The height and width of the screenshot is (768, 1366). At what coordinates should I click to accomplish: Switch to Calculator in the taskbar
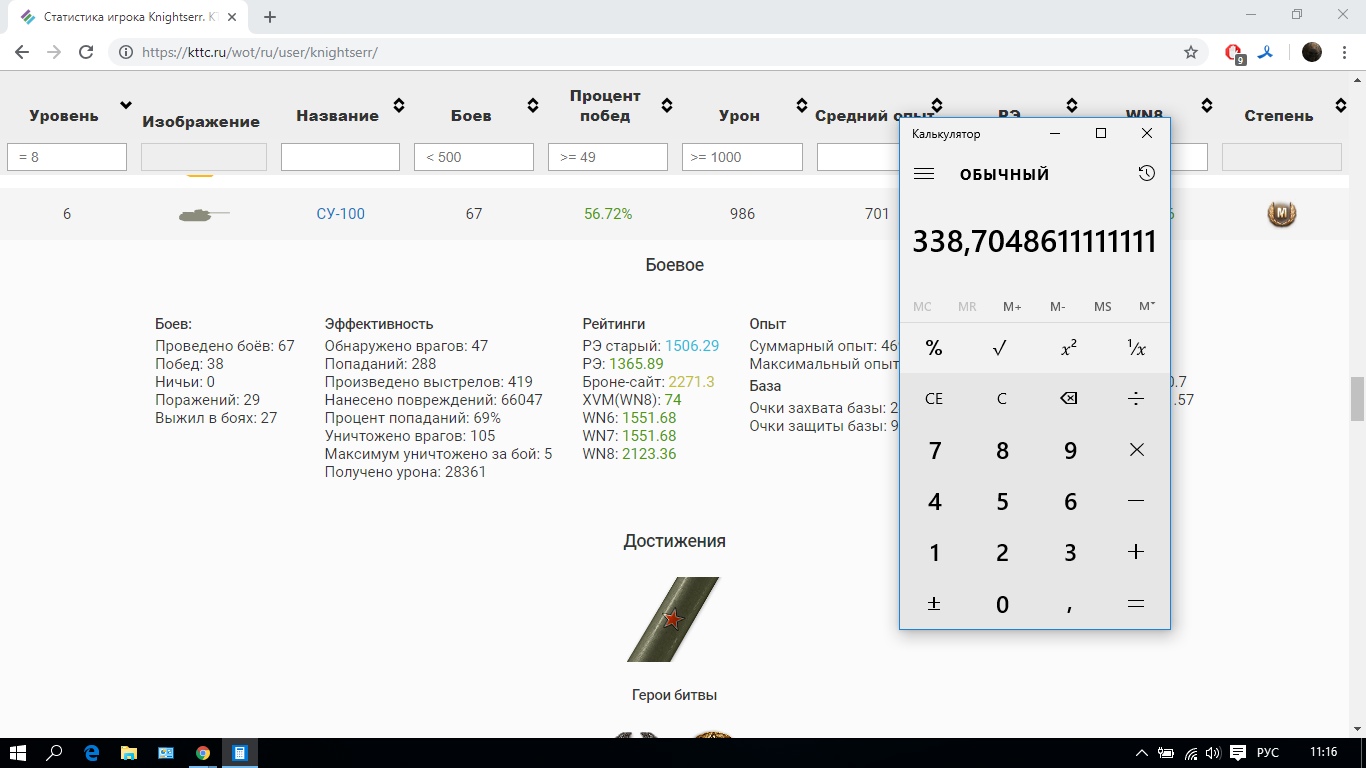(240, 753)
